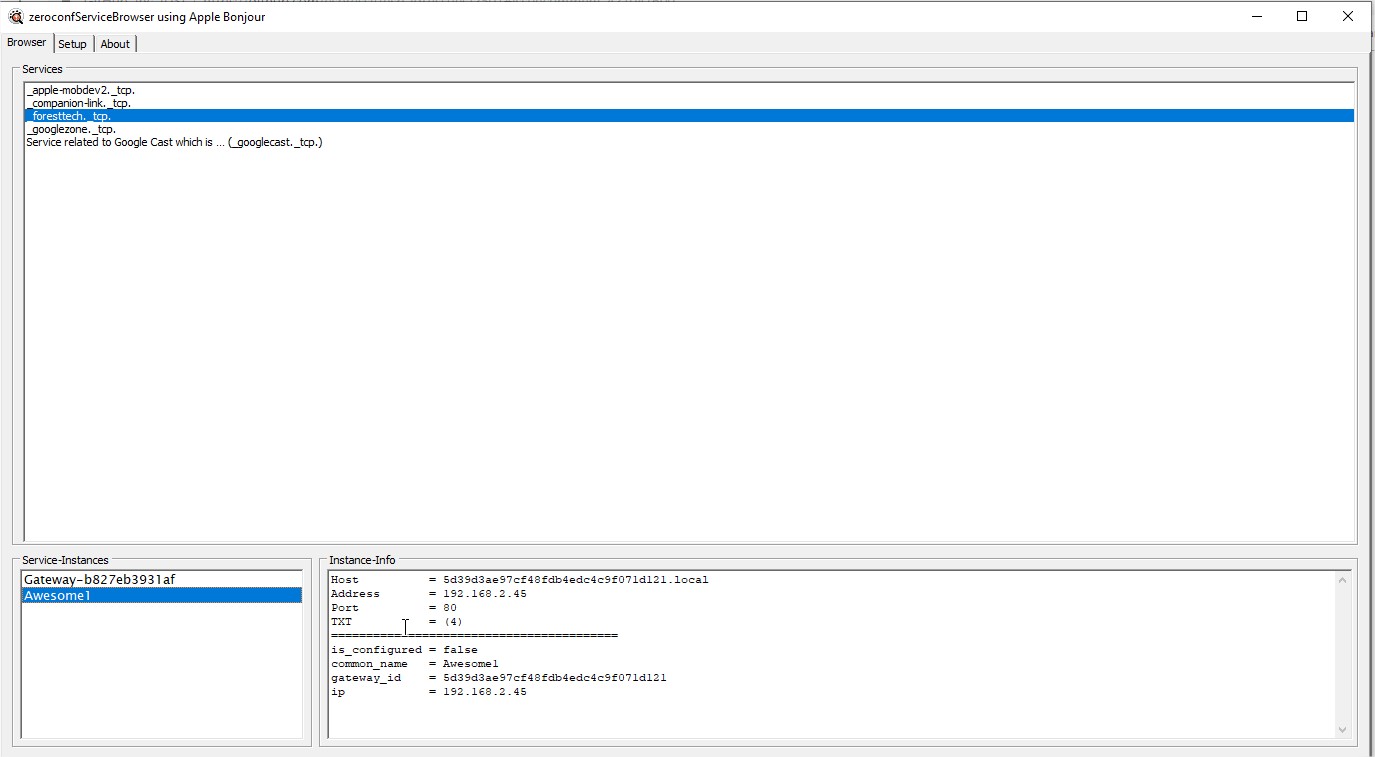Switch to the Setup tab
This screenshot has width=1375, height=757.
pos(71,43)
